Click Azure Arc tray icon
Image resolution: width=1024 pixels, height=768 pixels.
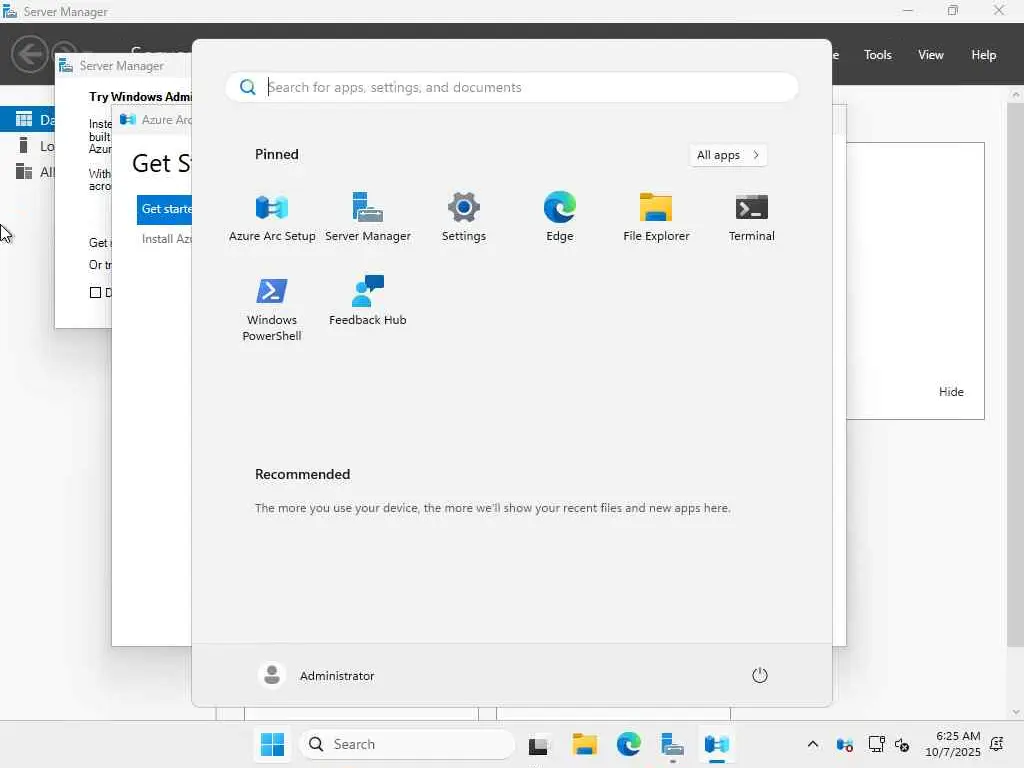tap(844, 744)
